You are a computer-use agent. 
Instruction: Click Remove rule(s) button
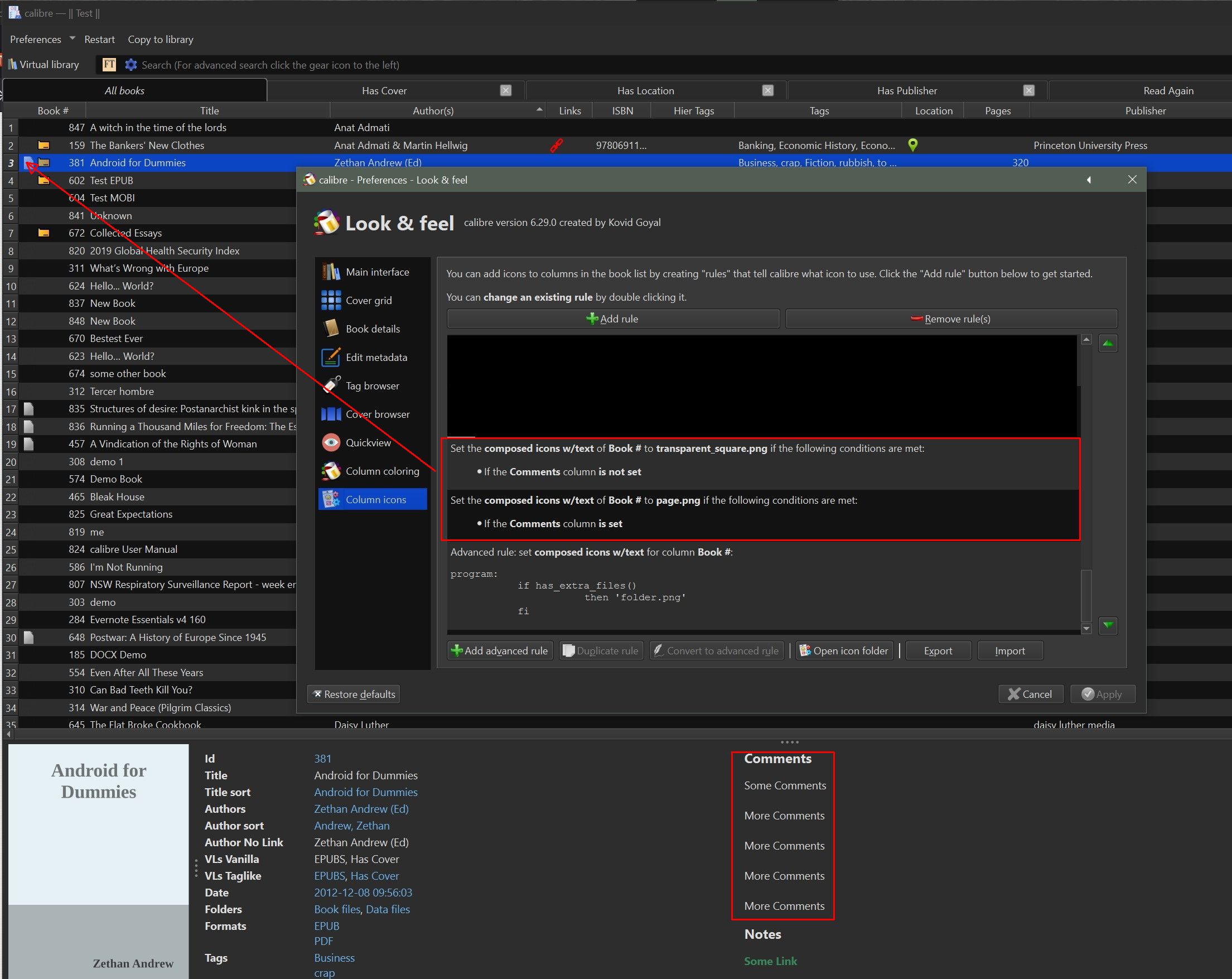click(x=951, y=319)
